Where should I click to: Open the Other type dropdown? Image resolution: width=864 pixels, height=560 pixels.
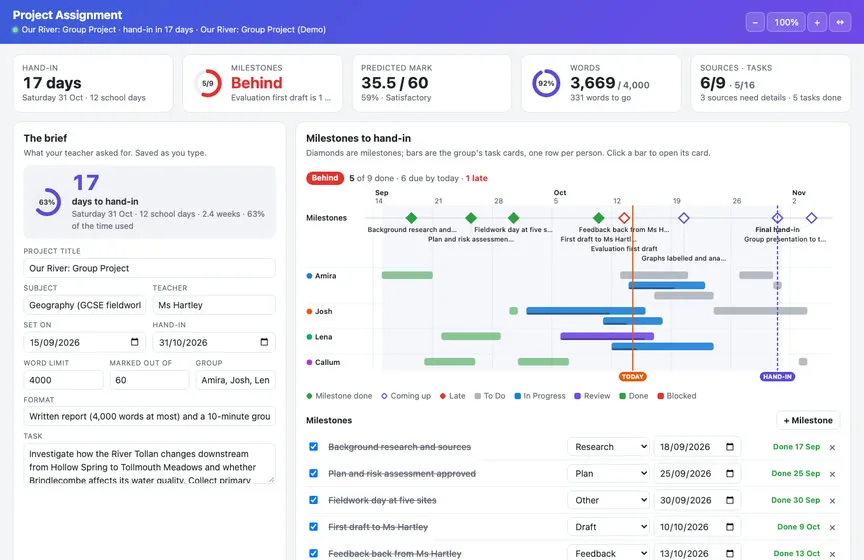[x=608, y=500]
